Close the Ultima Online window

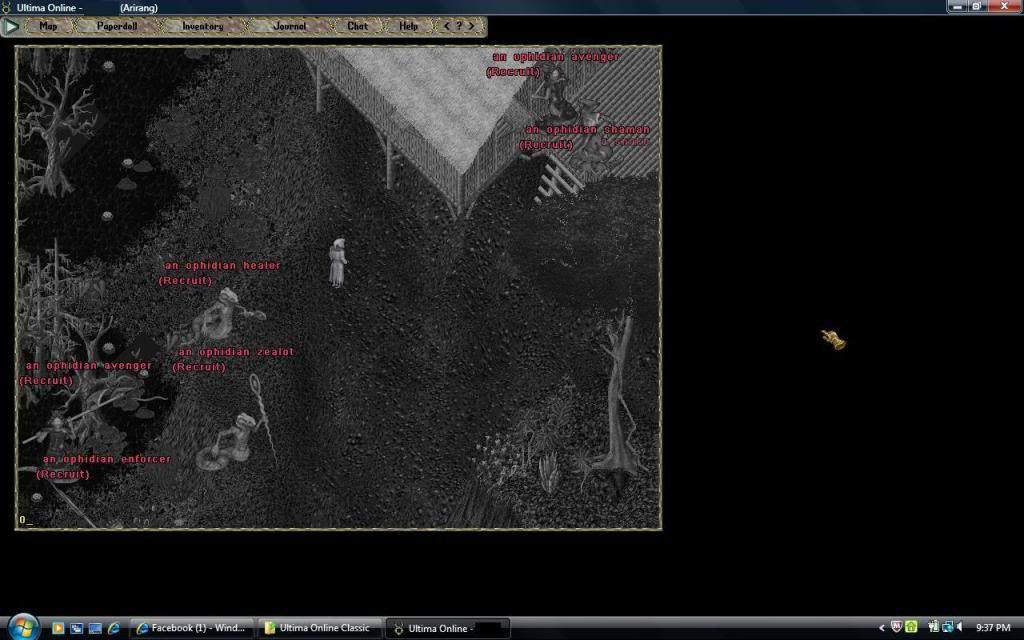[x=1004, y=7]
